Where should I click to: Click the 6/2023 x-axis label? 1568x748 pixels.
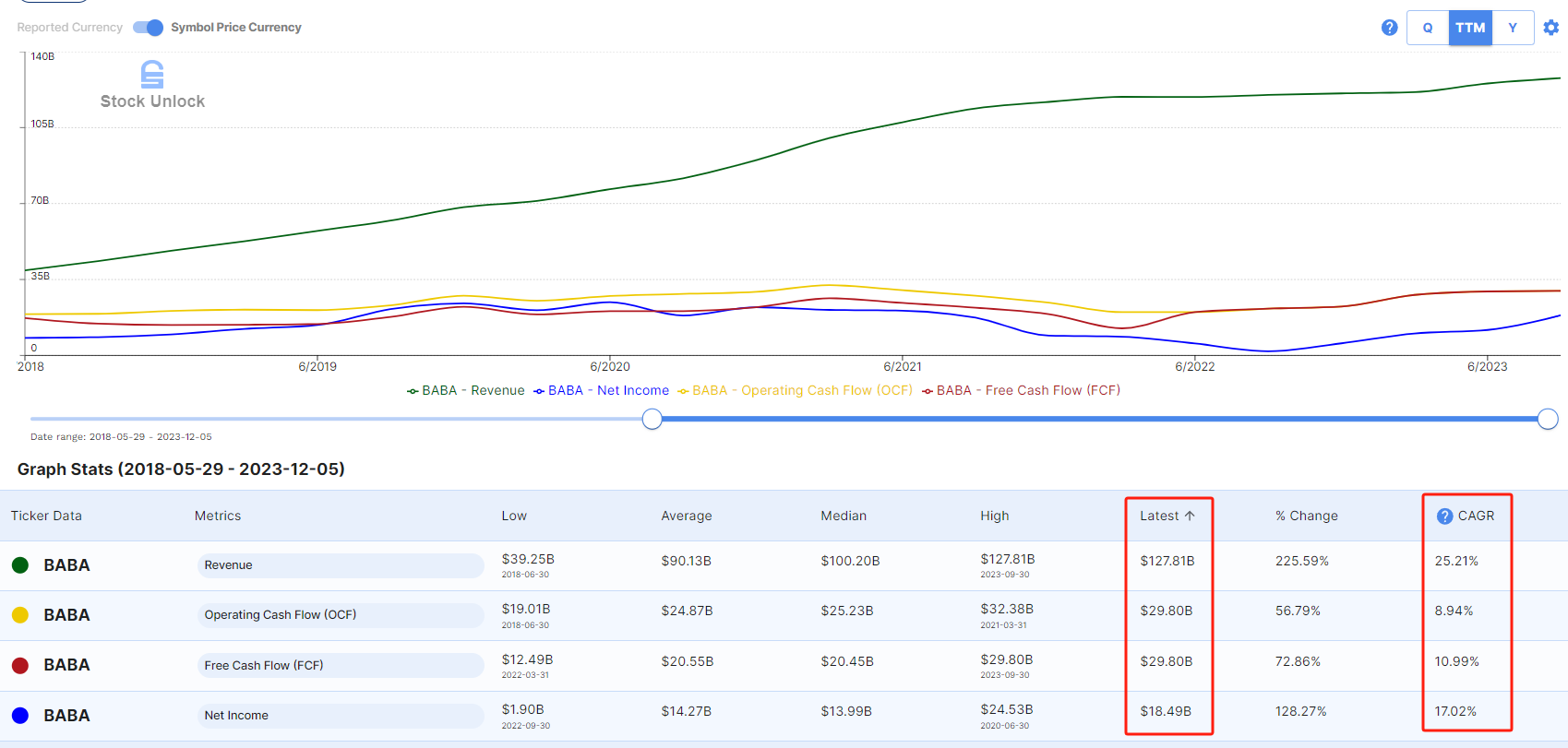[x=1487, y=366]
